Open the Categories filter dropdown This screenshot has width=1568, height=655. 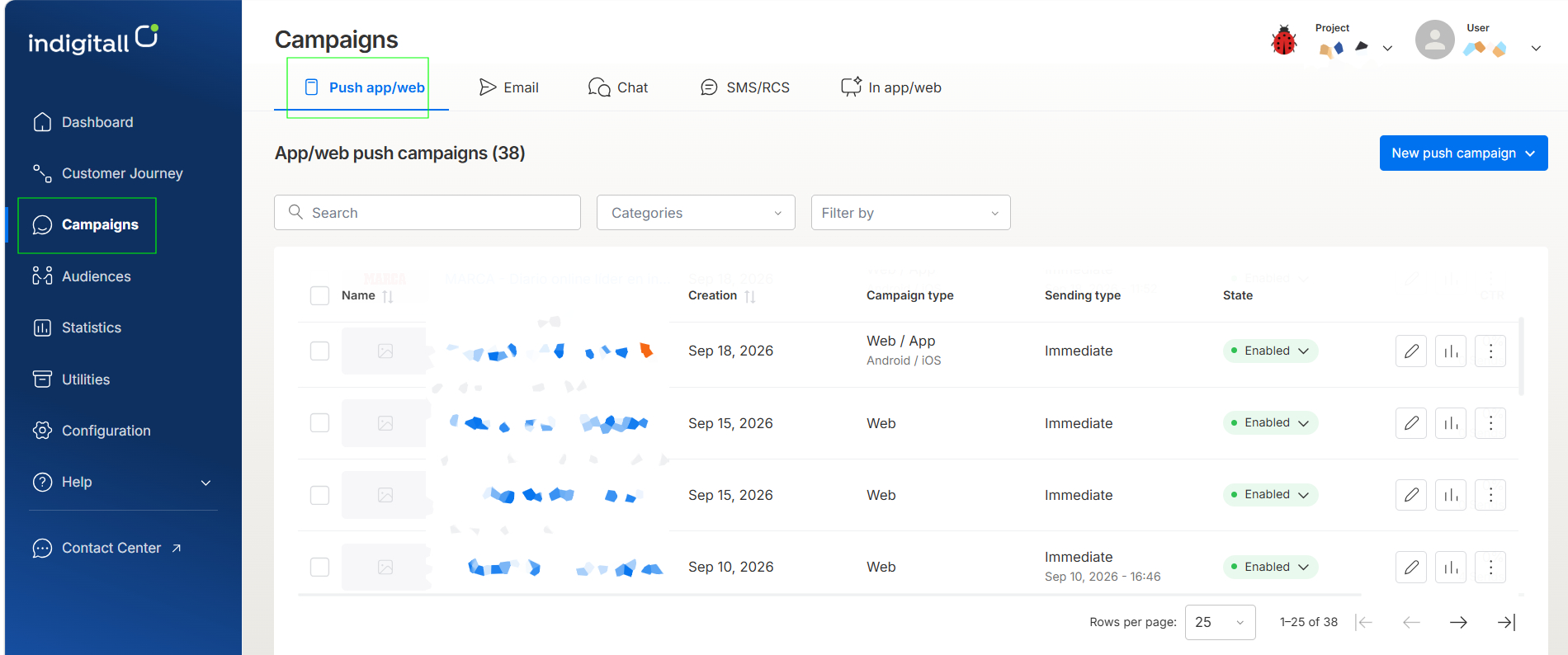tap(696, 213)
